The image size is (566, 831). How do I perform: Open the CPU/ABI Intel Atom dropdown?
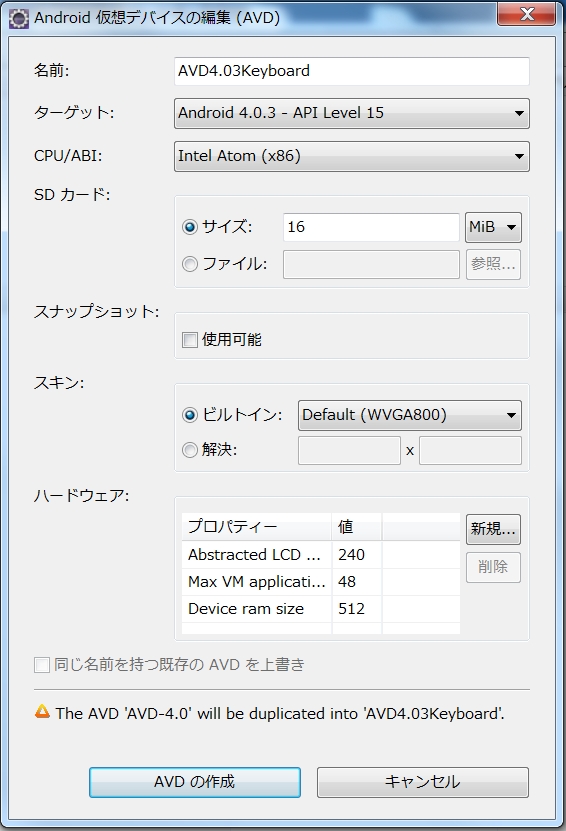(352, 156)
